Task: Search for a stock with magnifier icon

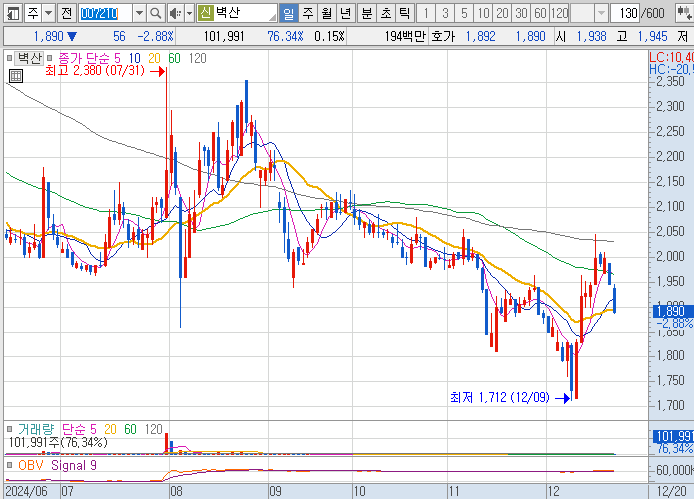Action: [x=155, y=14]
